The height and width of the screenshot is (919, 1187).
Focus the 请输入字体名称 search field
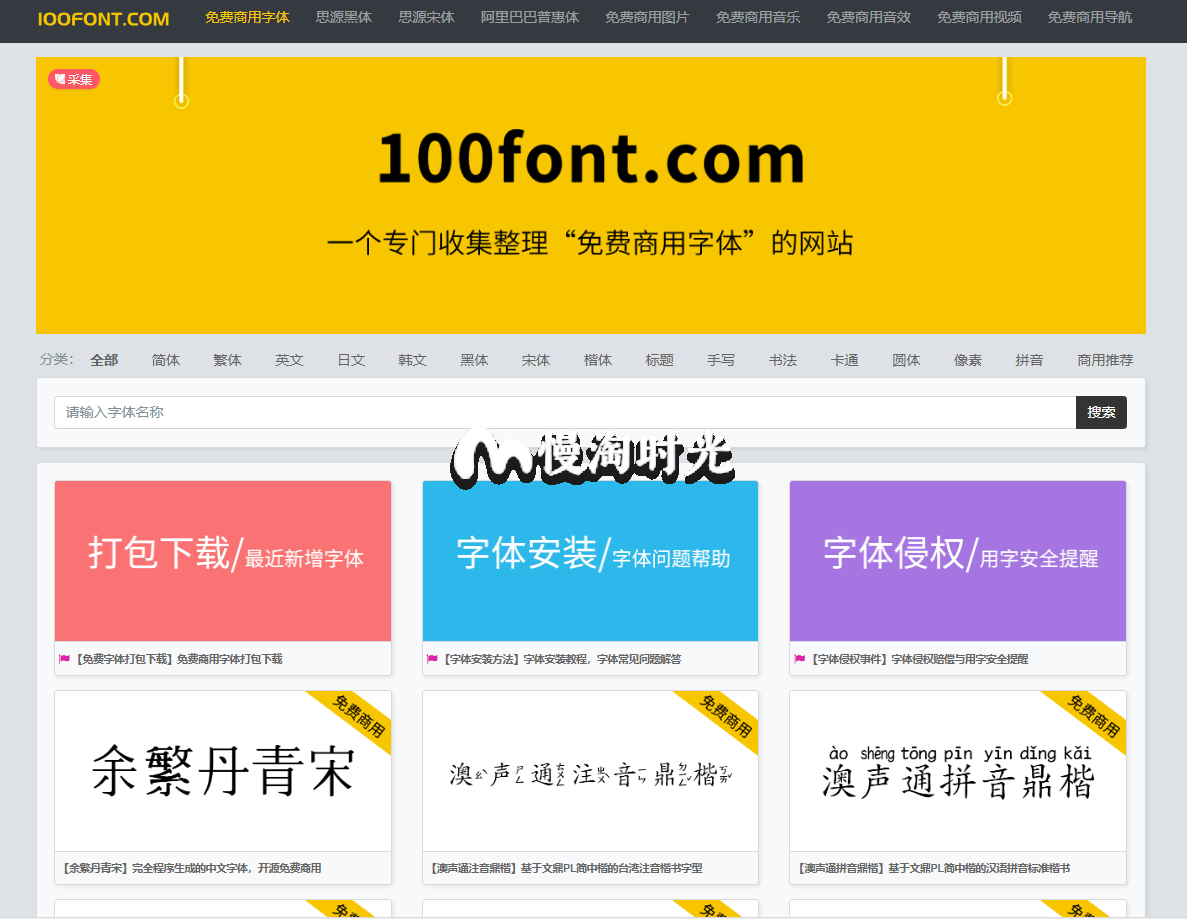point(565,413)
